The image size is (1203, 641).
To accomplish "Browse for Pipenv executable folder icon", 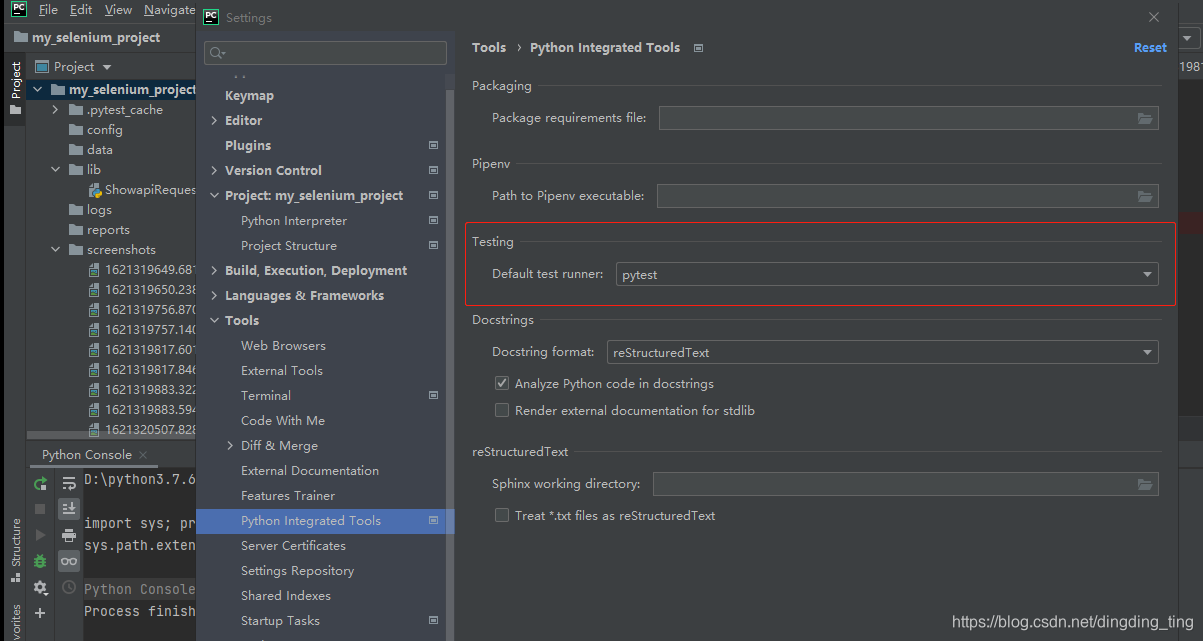I will (x=1145, y=196).
